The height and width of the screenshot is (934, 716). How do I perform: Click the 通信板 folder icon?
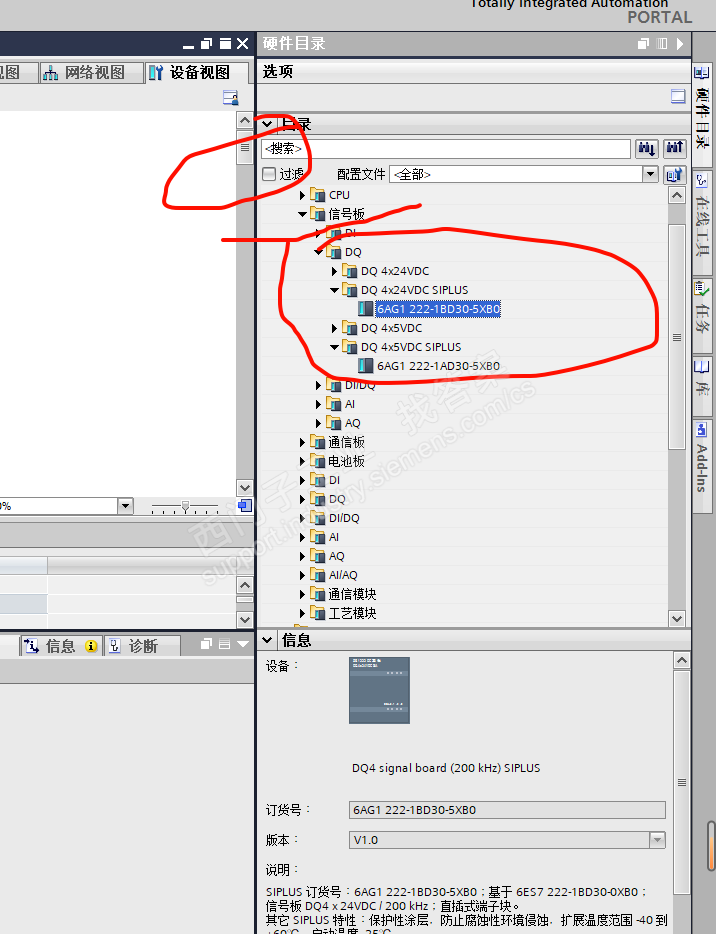pos(317,442)
